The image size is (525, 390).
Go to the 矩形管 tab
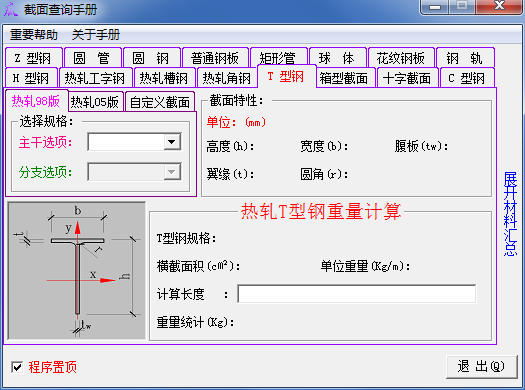(x=278, y=58)
